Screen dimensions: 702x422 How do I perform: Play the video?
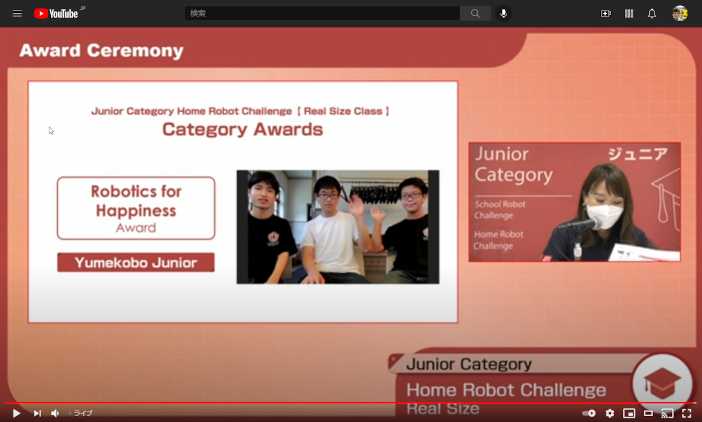tap(16, 413)
